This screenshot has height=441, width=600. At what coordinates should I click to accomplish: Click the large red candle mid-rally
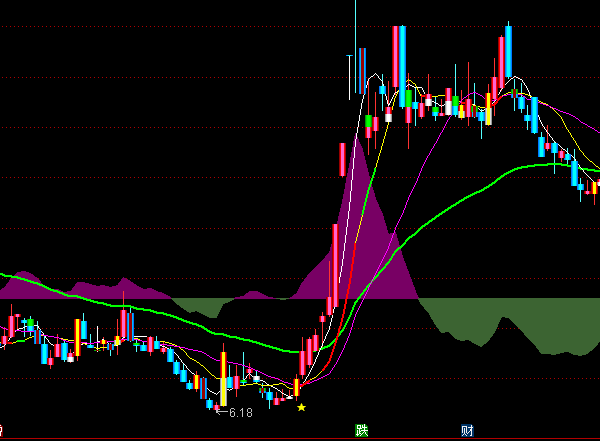pyautogui.click(x=343, y=162)
